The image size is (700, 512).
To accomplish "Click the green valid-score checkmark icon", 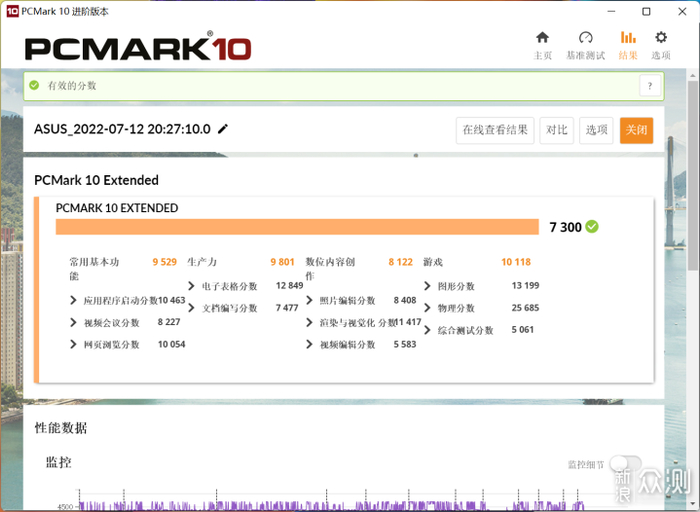I will click(34, 85).
